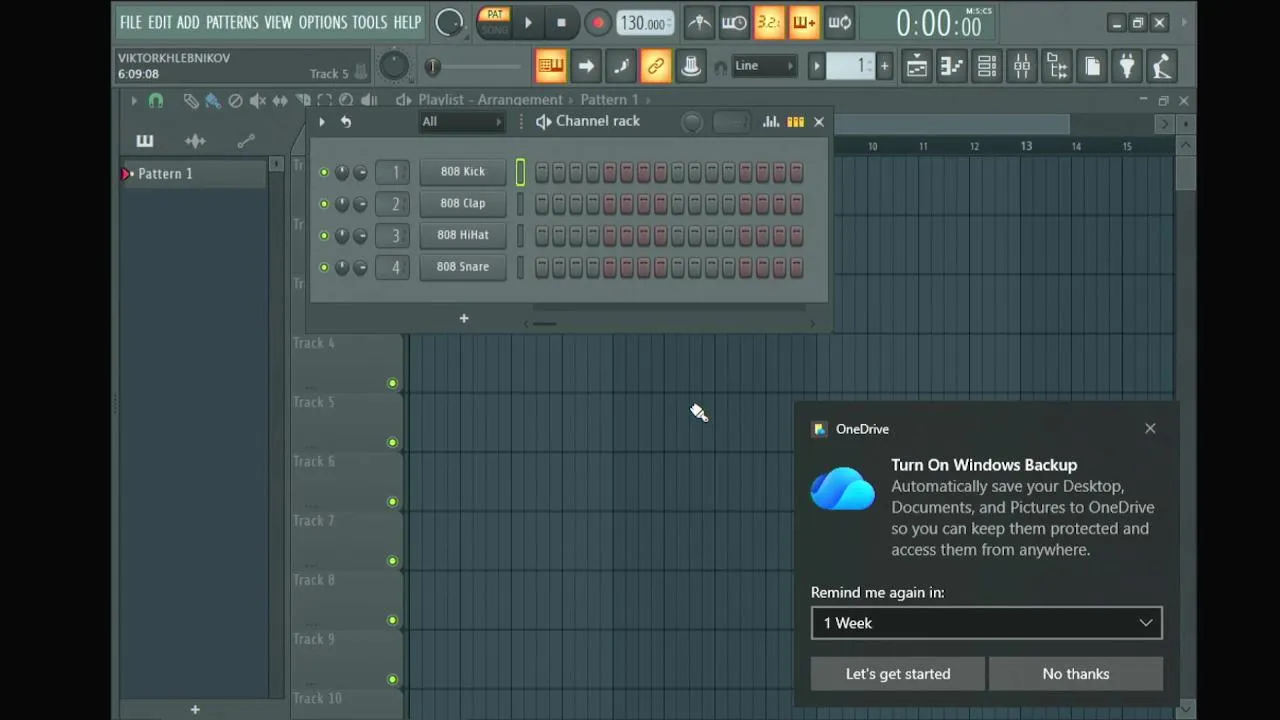Click No thanks in OneDrive popup
This screenshot has height=720, width=1280.
click(1076, 674)
